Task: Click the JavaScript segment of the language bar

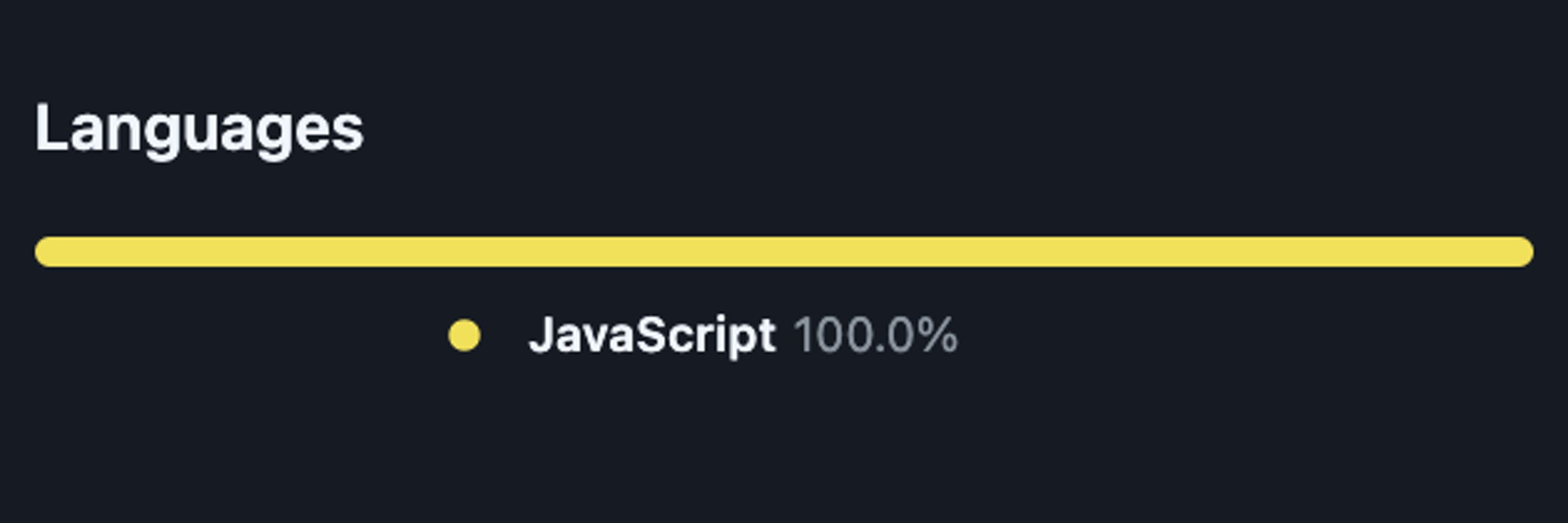Action: pyautogui.click(x=783, y=252)
